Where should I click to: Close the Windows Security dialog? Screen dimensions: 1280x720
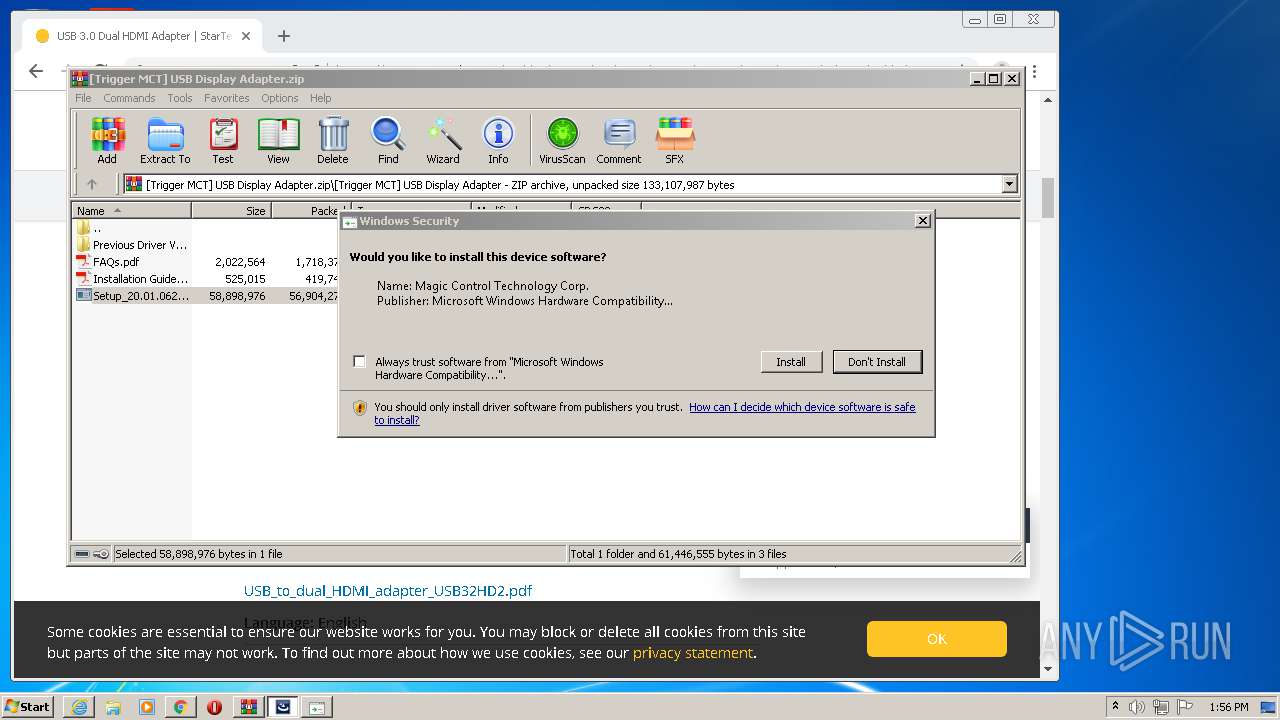coord(923,221)
